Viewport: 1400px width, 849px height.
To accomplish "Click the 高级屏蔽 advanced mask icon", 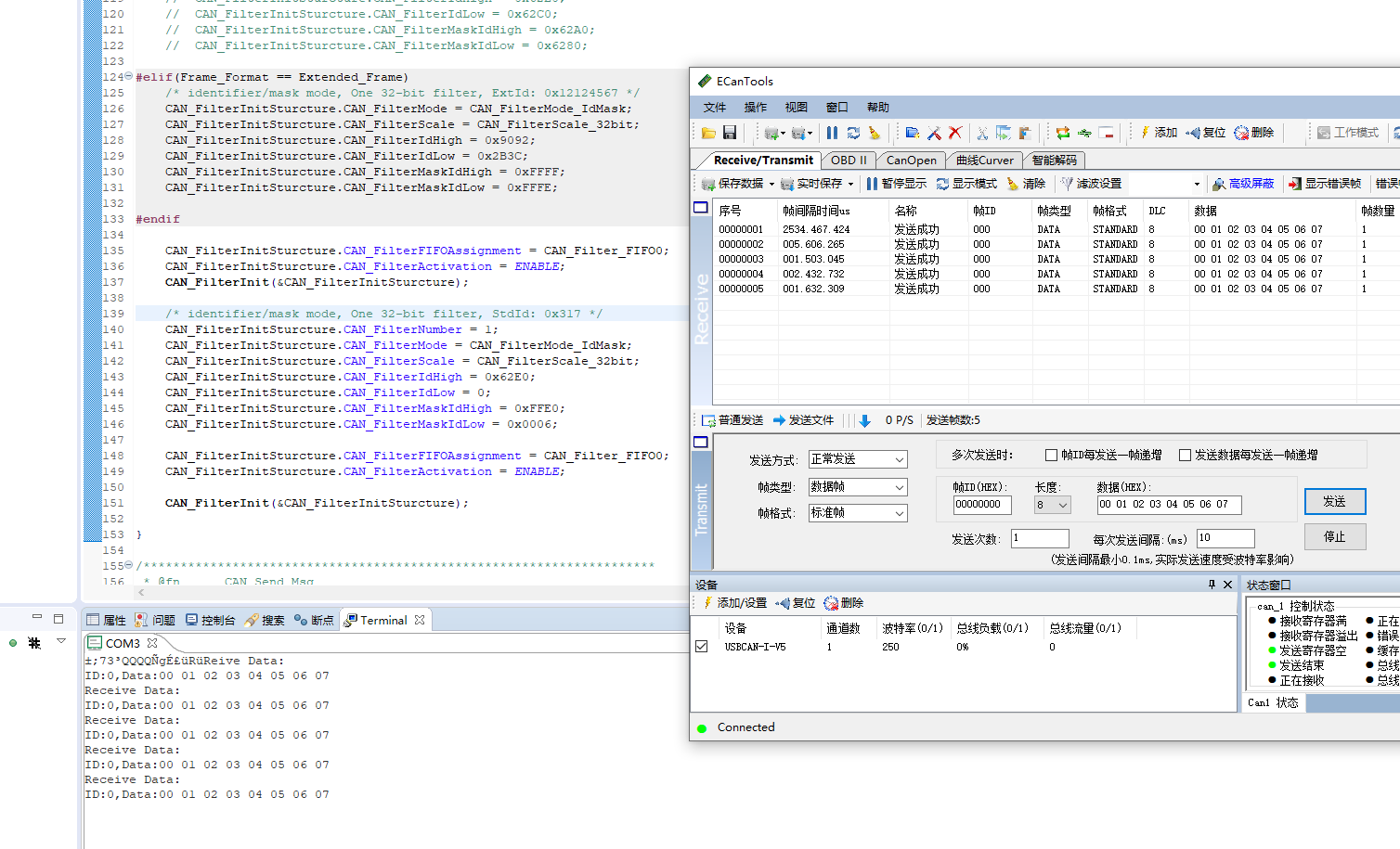I will 1219,184.
